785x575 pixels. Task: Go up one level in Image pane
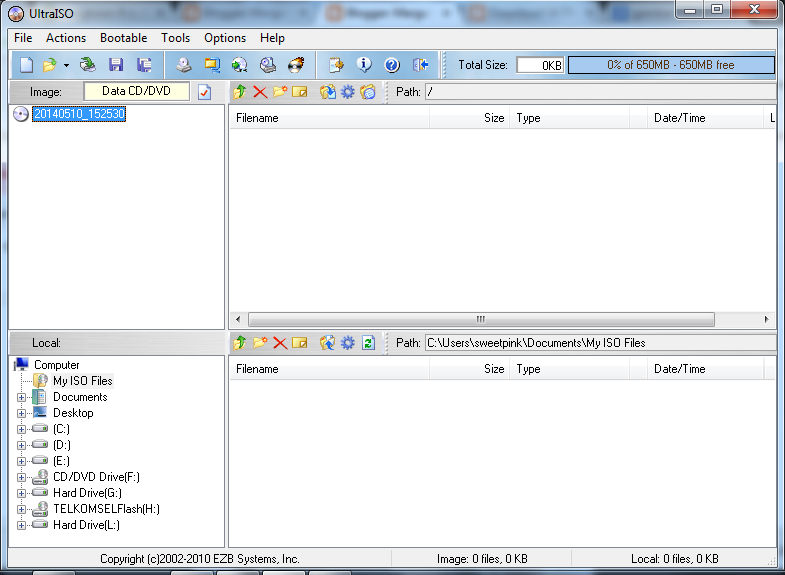(x=240, y=92)
